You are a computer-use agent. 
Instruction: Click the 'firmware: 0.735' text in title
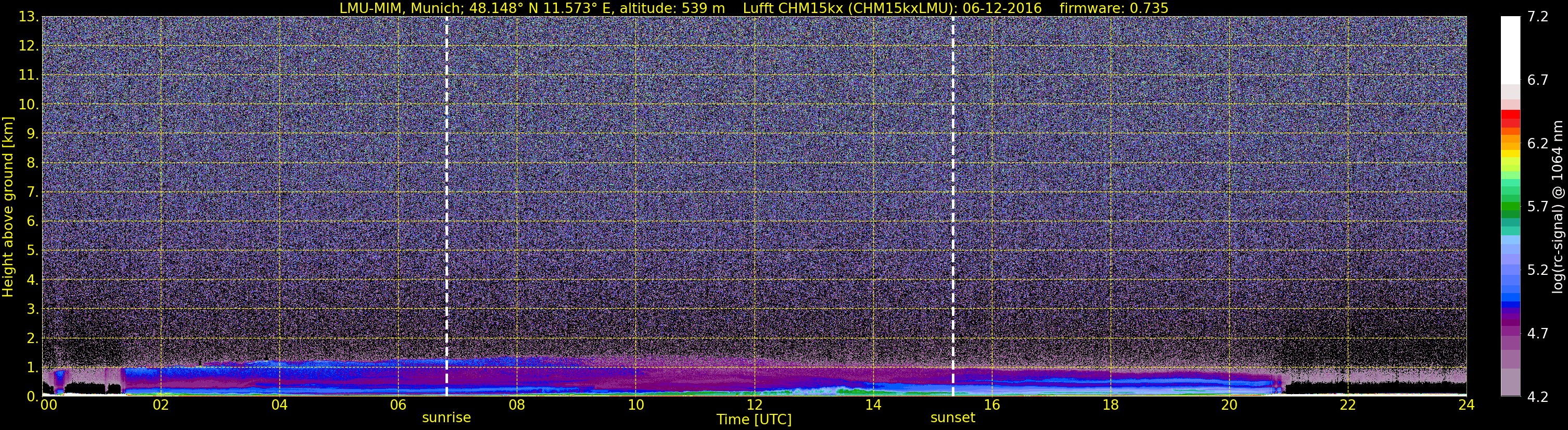tap(1114, 8)
